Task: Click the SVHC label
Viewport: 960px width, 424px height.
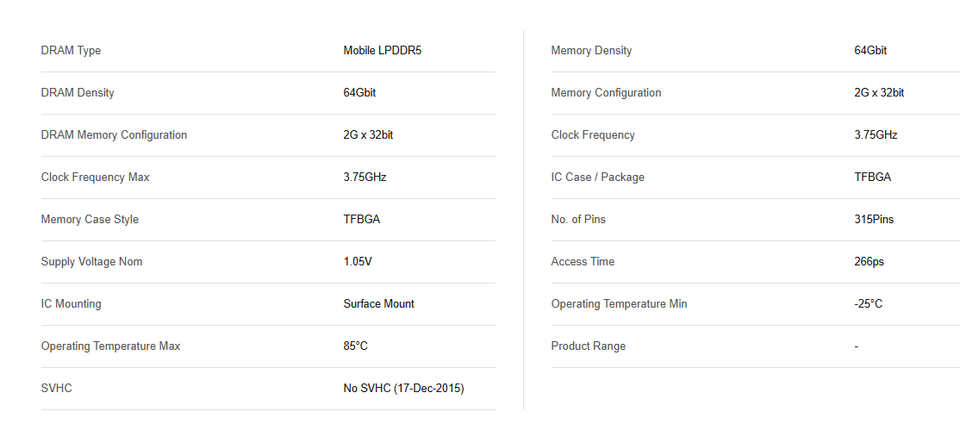Action: (56, 388)
